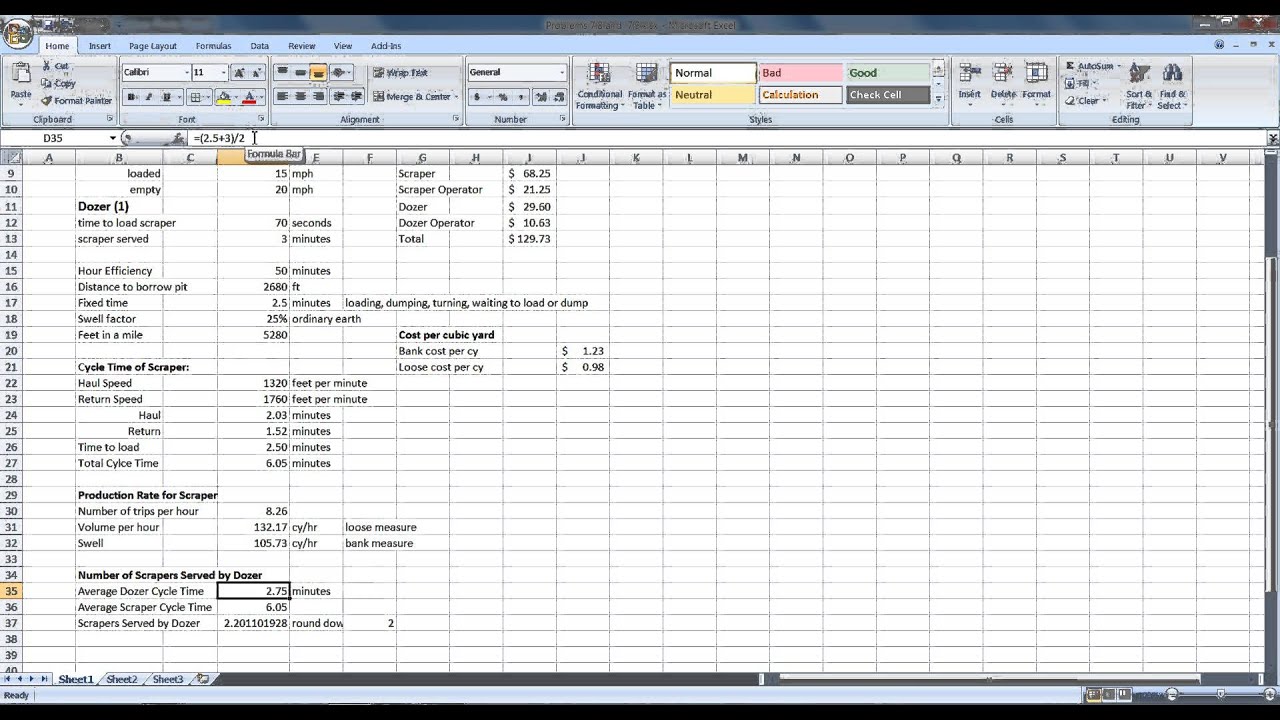
Task: Click Wrap Text
Action: [x=400, y=72]
